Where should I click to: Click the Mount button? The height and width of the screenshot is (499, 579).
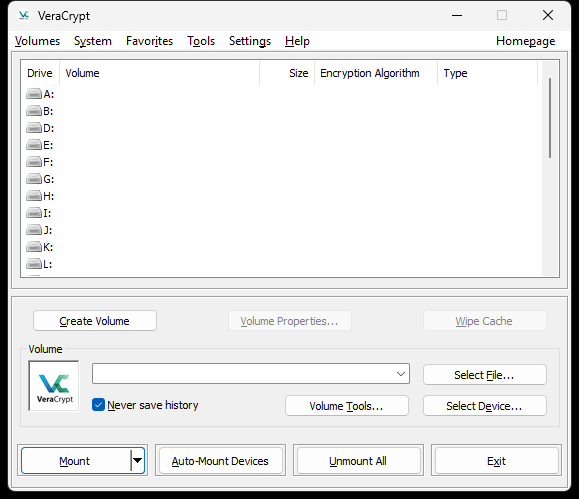(x=75, y=461)
